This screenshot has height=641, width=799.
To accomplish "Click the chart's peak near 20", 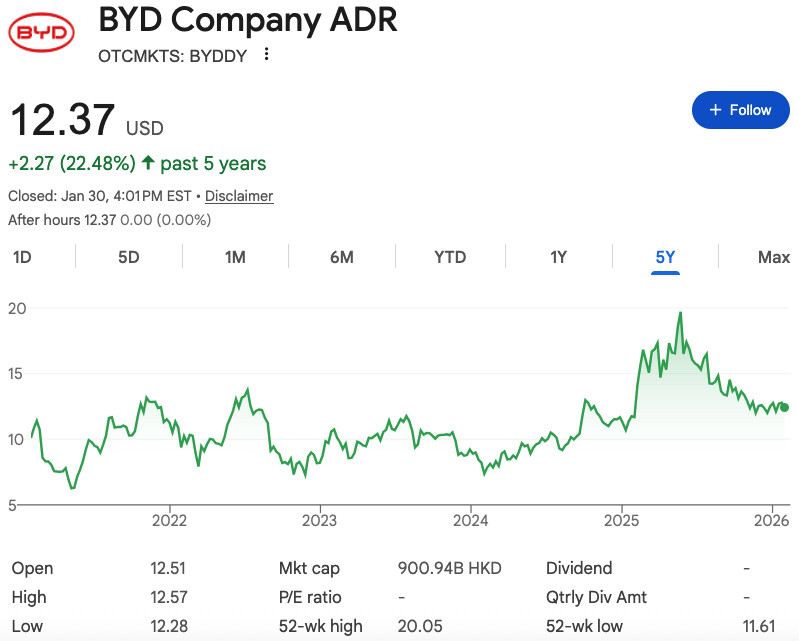I will (x=680, y=313).
